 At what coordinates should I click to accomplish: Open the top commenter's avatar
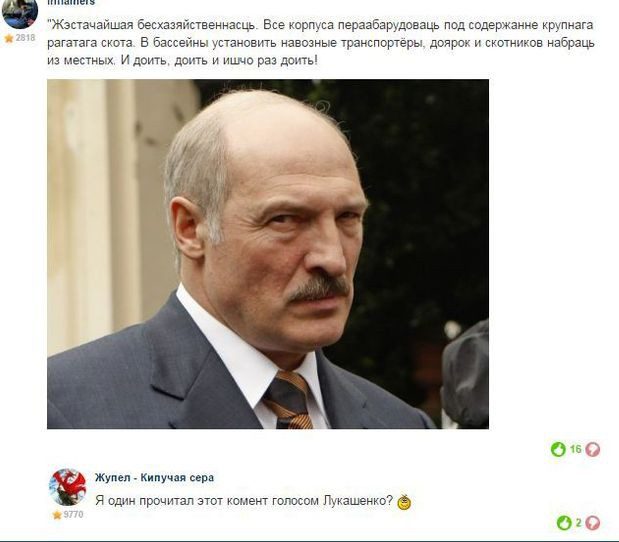20,13
